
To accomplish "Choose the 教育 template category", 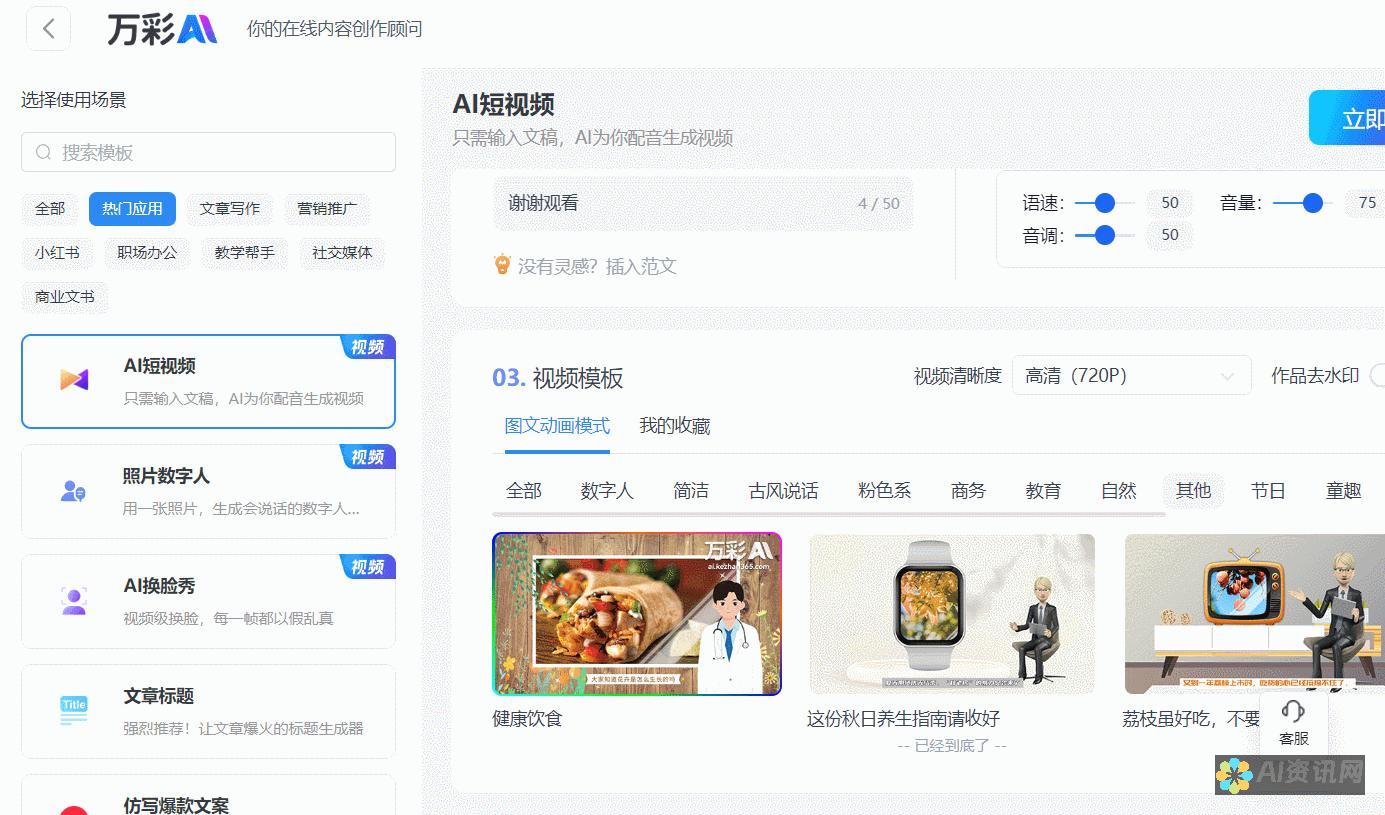I will 1043,491.
